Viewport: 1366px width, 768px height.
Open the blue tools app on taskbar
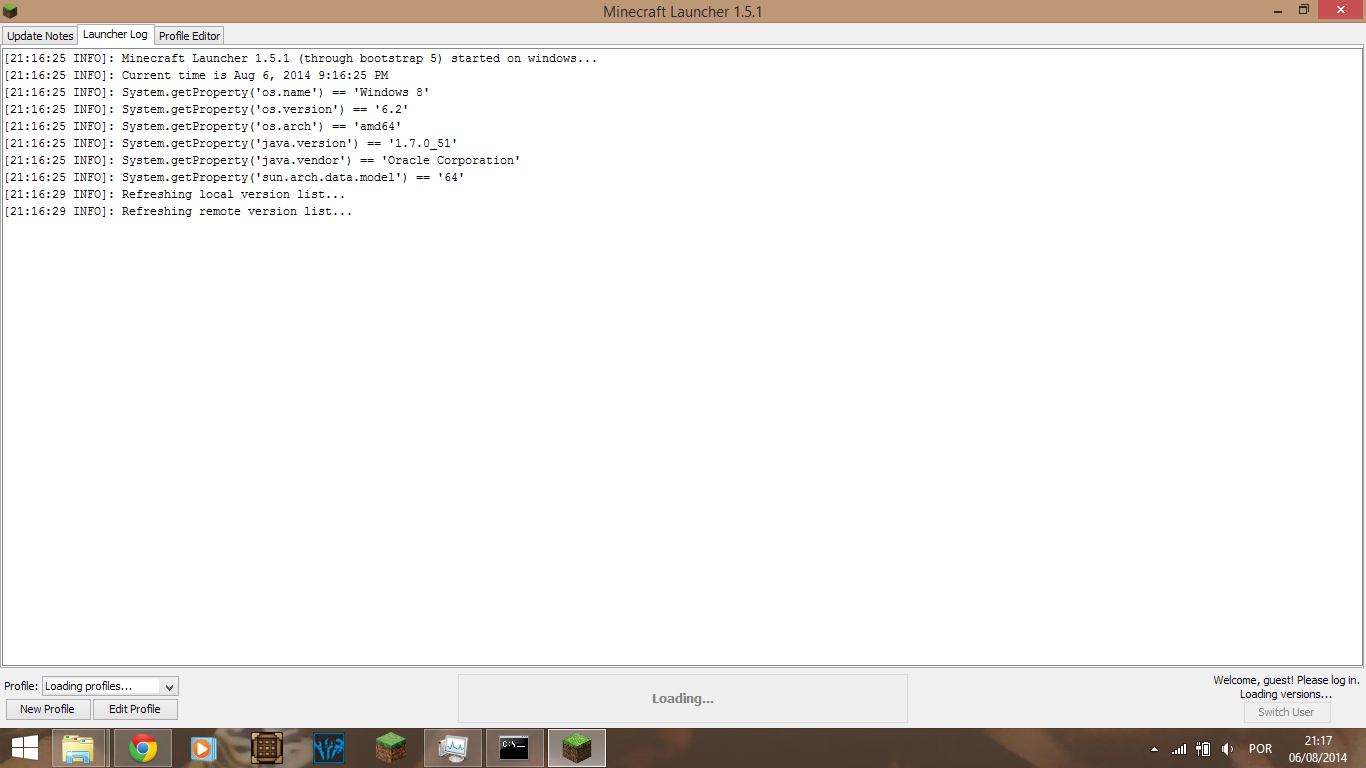[329, 748]
